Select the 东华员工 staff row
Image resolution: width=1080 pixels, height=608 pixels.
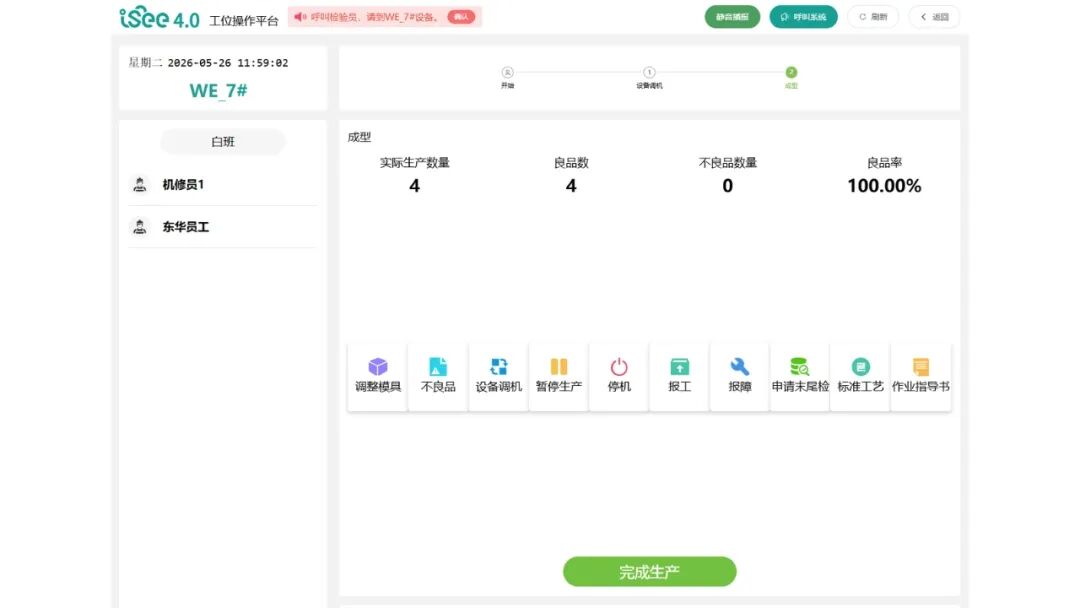(x=222, y=227)
